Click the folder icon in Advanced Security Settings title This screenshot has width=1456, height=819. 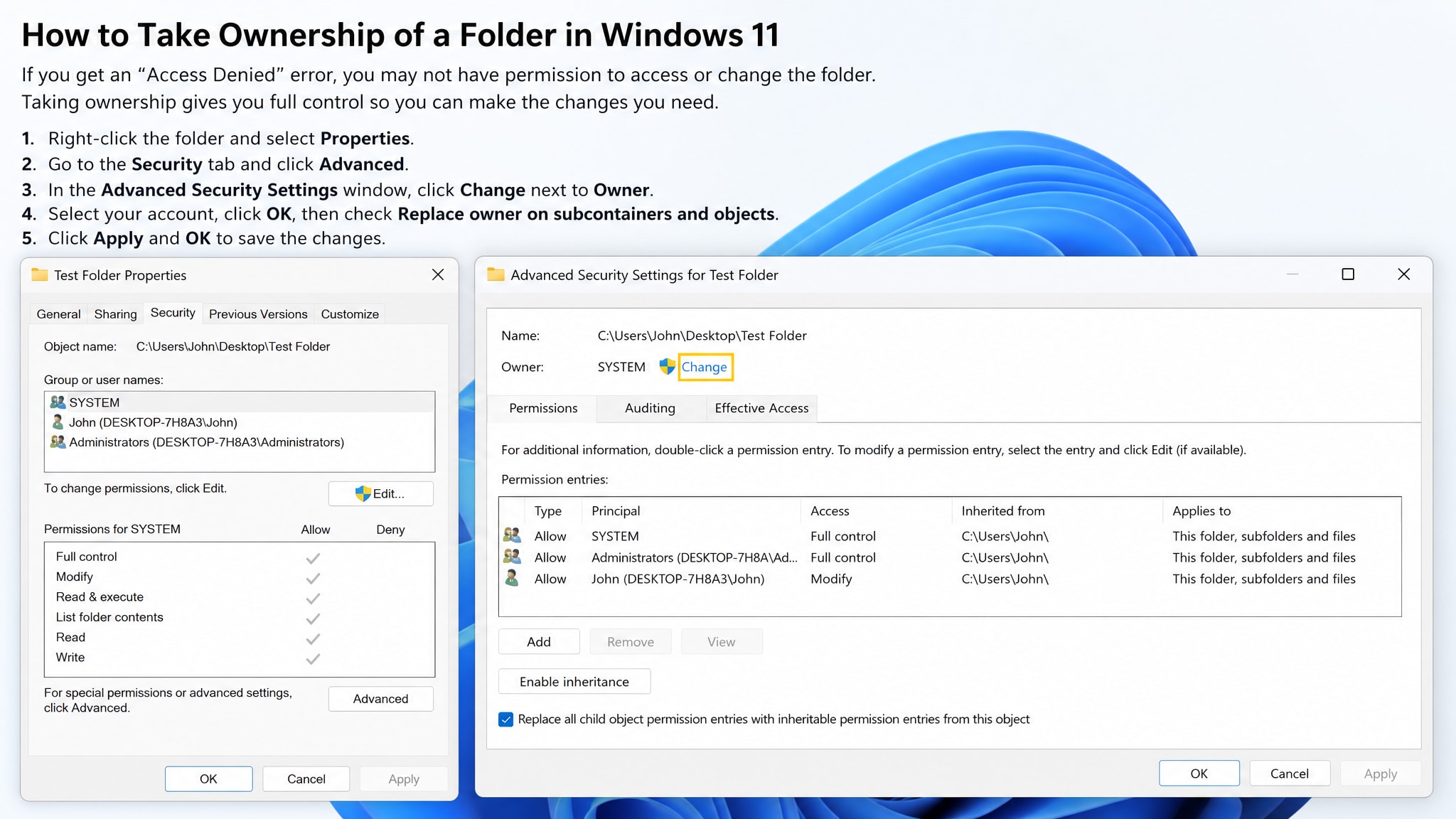point(496,274)
